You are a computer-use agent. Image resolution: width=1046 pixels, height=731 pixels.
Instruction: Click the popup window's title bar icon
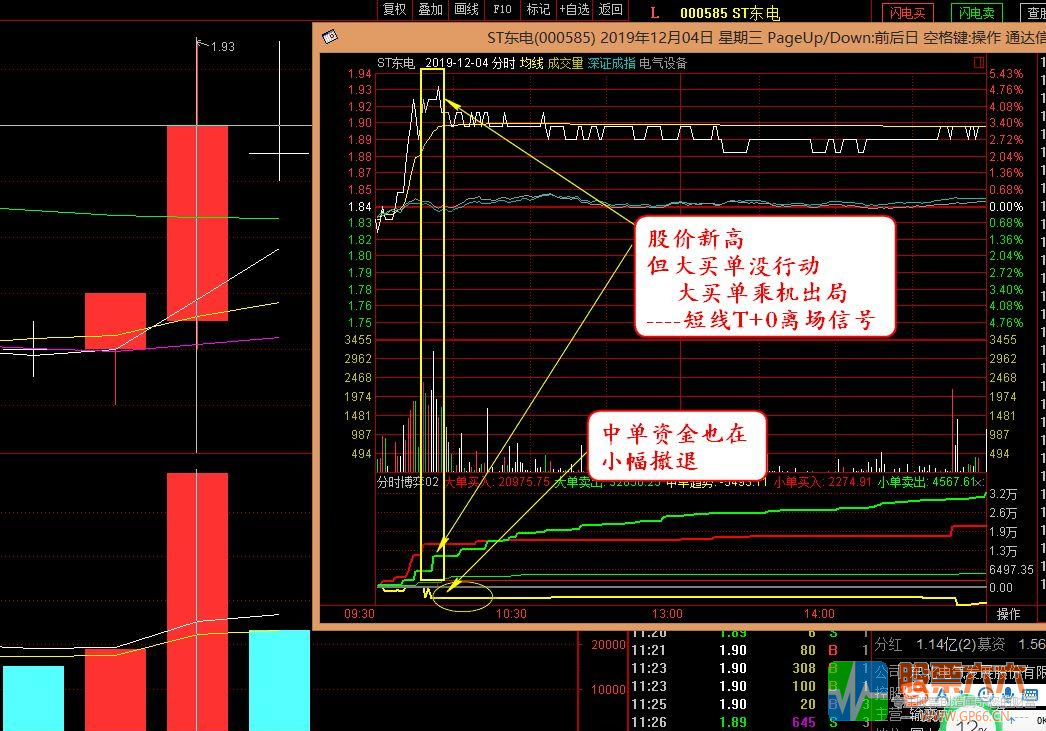[x=330, y=37]
